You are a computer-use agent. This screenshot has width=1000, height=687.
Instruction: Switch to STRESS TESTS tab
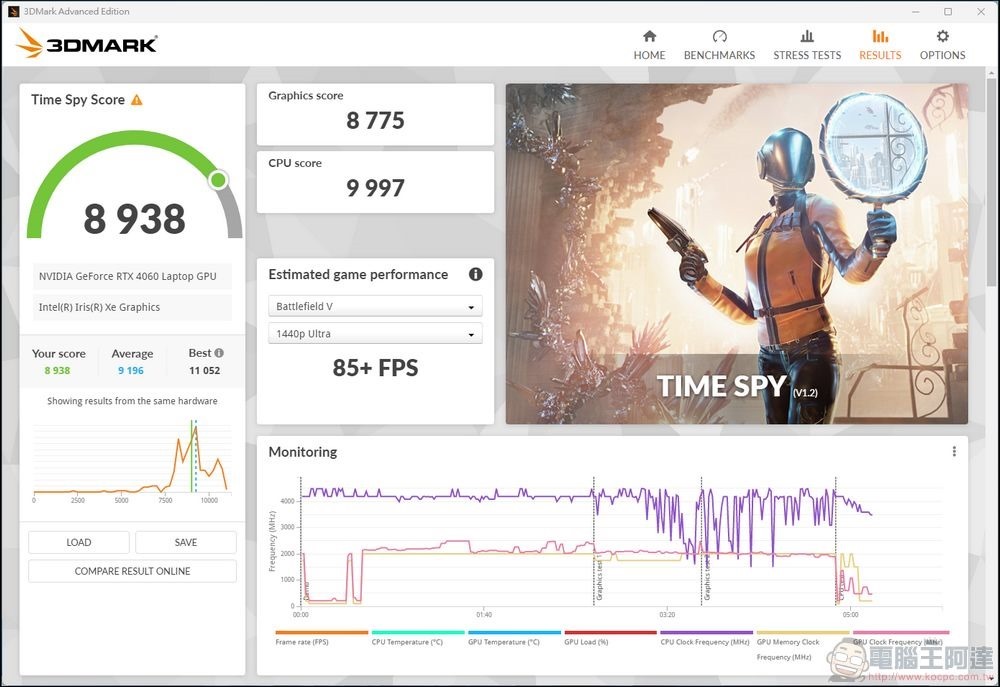click(807, 45)
